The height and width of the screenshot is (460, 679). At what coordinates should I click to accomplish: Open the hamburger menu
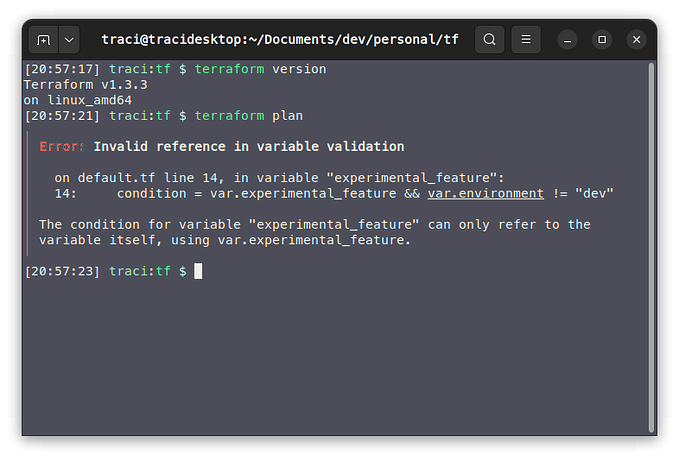coord(526,39)
